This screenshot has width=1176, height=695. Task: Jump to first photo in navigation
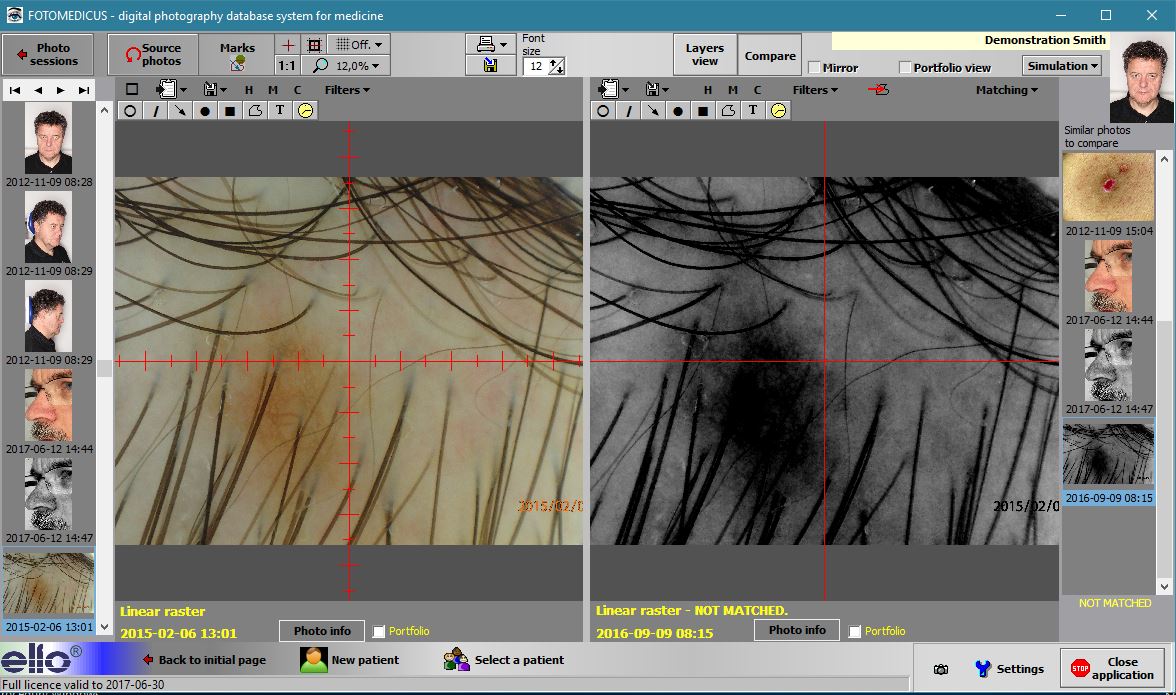click(x=15, y=90)
